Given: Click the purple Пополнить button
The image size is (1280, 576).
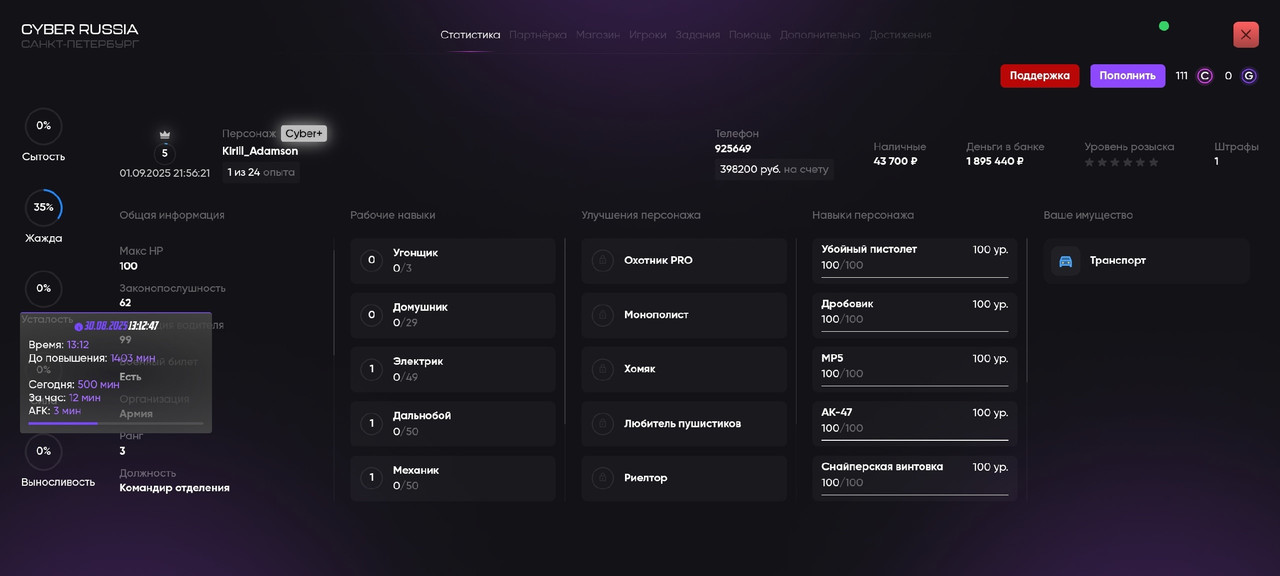Looking at the screenshot, I should (1128, 76).
